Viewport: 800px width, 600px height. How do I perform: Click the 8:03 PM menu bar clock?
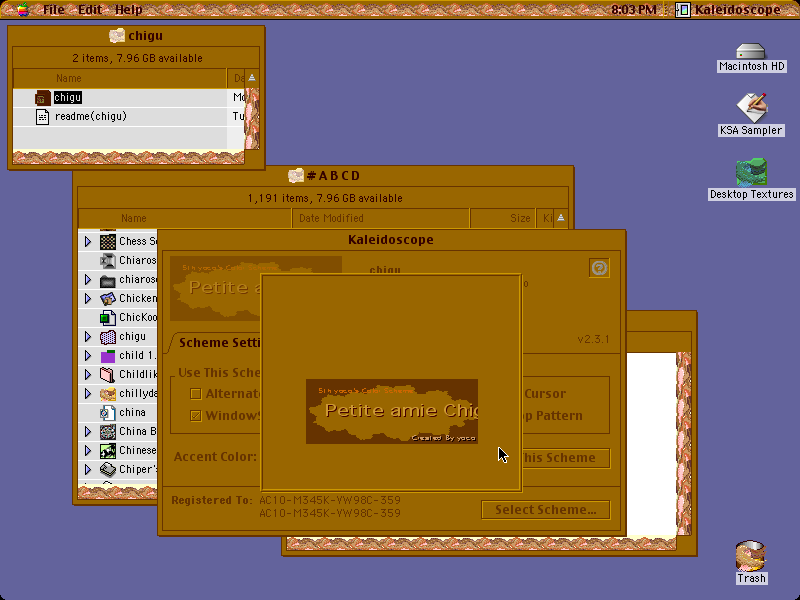point(634,9)
